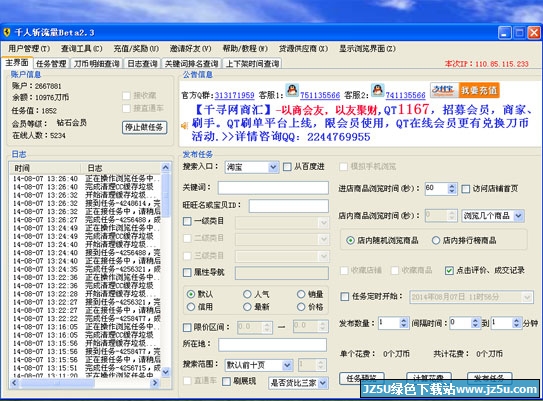Screen dimensions: 543x401
Task: Click the QQ penguin icon beside 客服1
Action: coord(292,91)
